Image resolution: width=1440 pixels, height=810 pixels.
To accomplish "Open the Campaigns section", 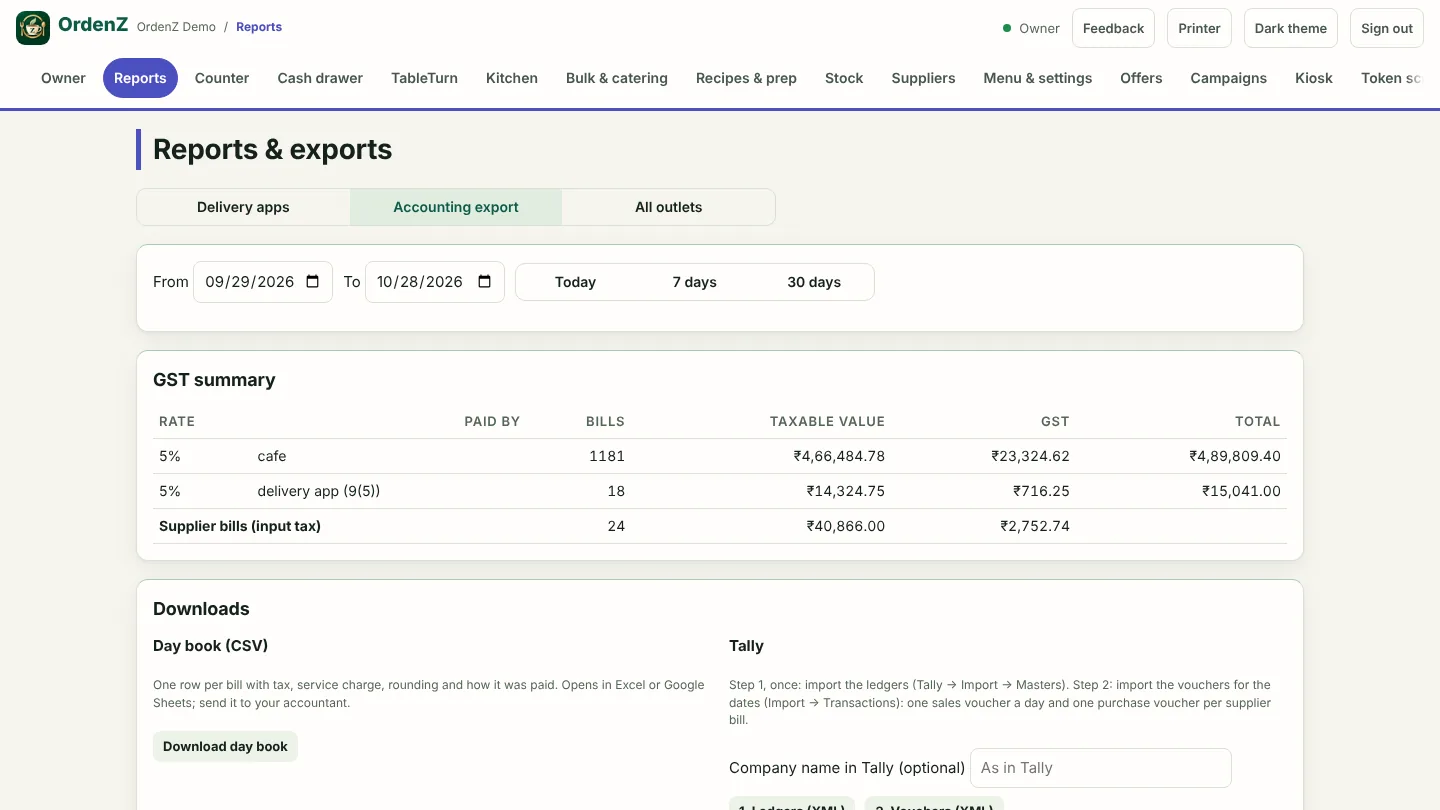I will point(1228,78).
